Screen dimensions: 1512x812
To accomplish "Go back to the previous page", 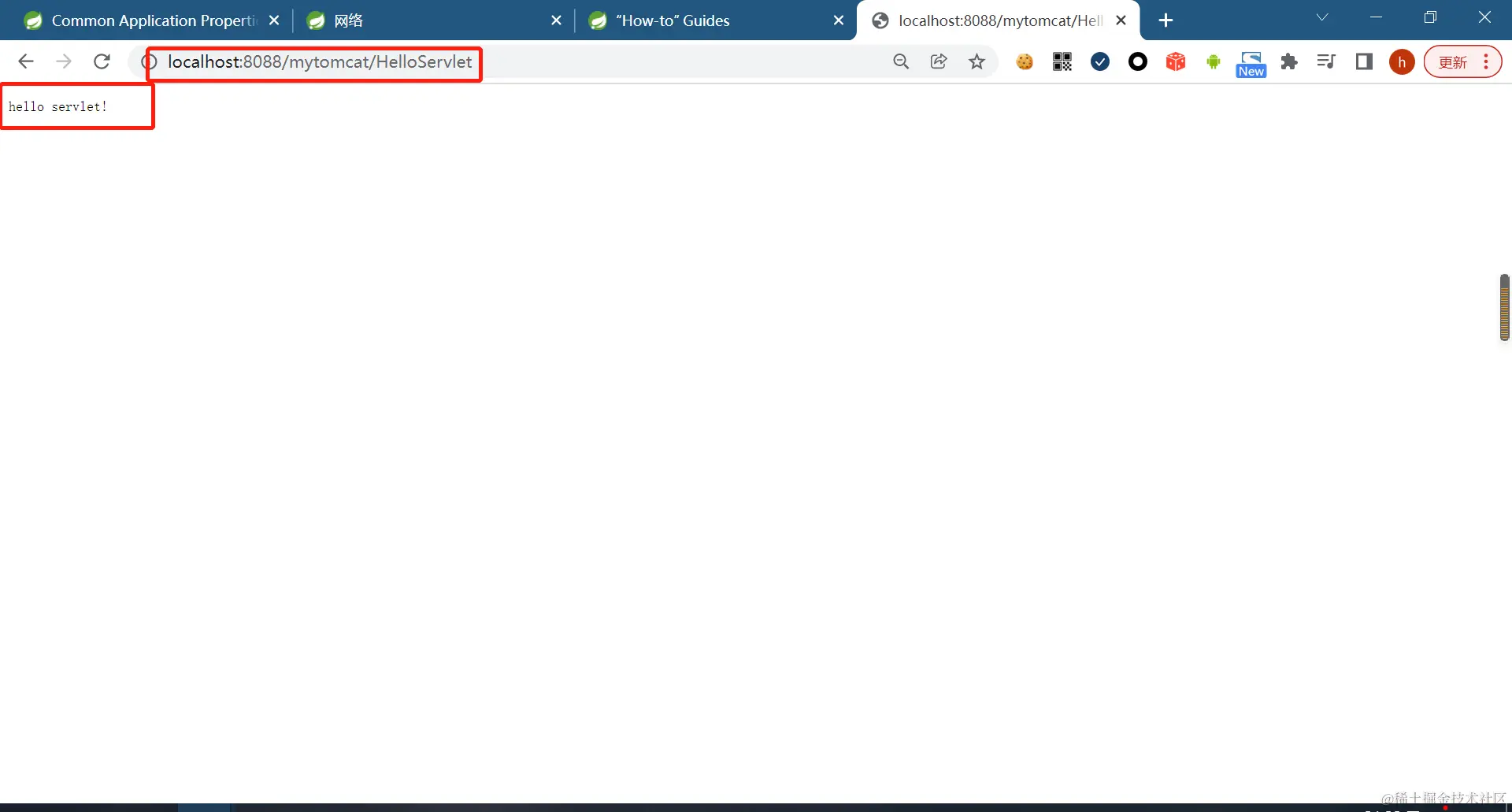I will 26,61.
